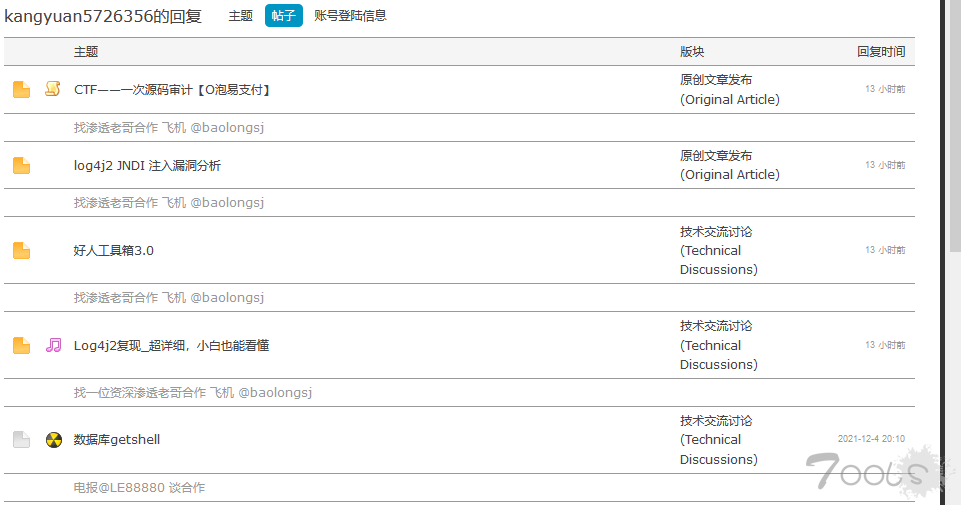Click the folder icon beside the log4j2 JNDI thread
961x505 pixels.
21,165
